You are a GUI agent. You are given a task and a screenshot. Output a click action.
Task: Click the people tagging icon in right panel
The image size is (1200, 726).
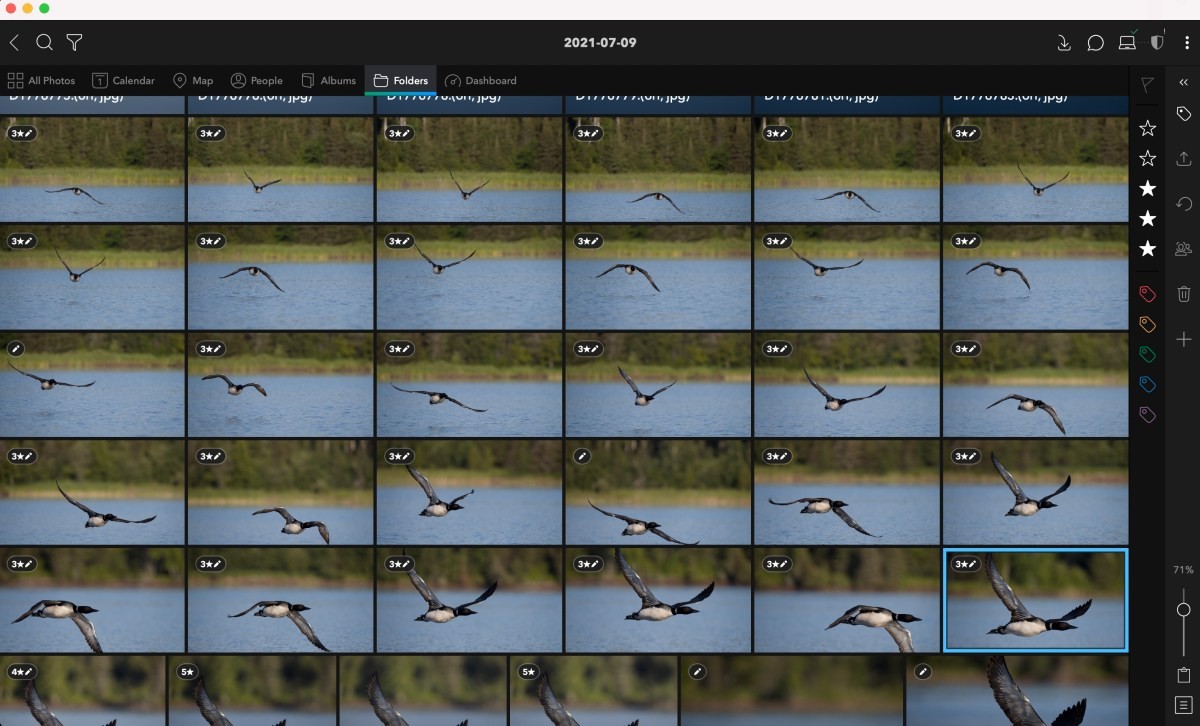tap(1184, 249)
